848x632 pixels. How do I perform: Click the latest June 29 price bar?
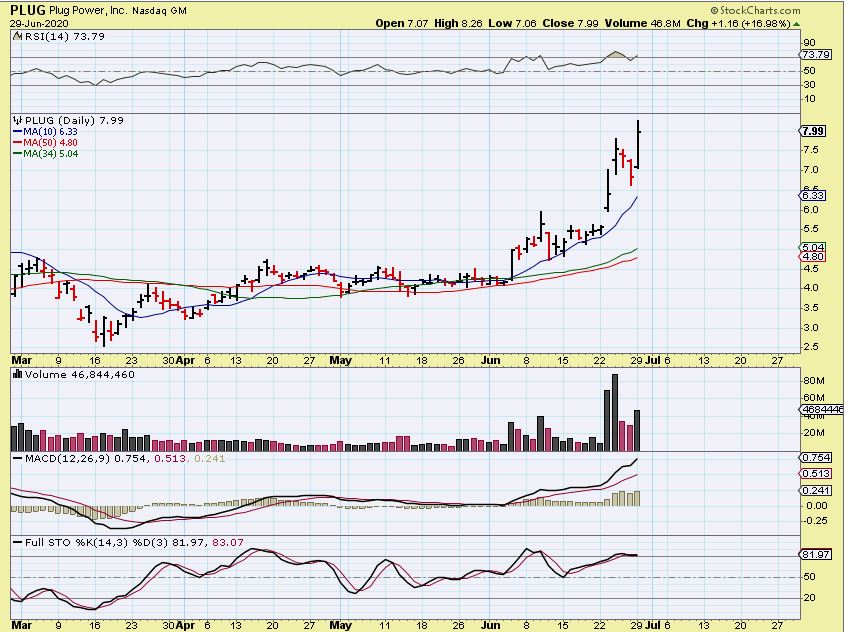coord(639,144)
